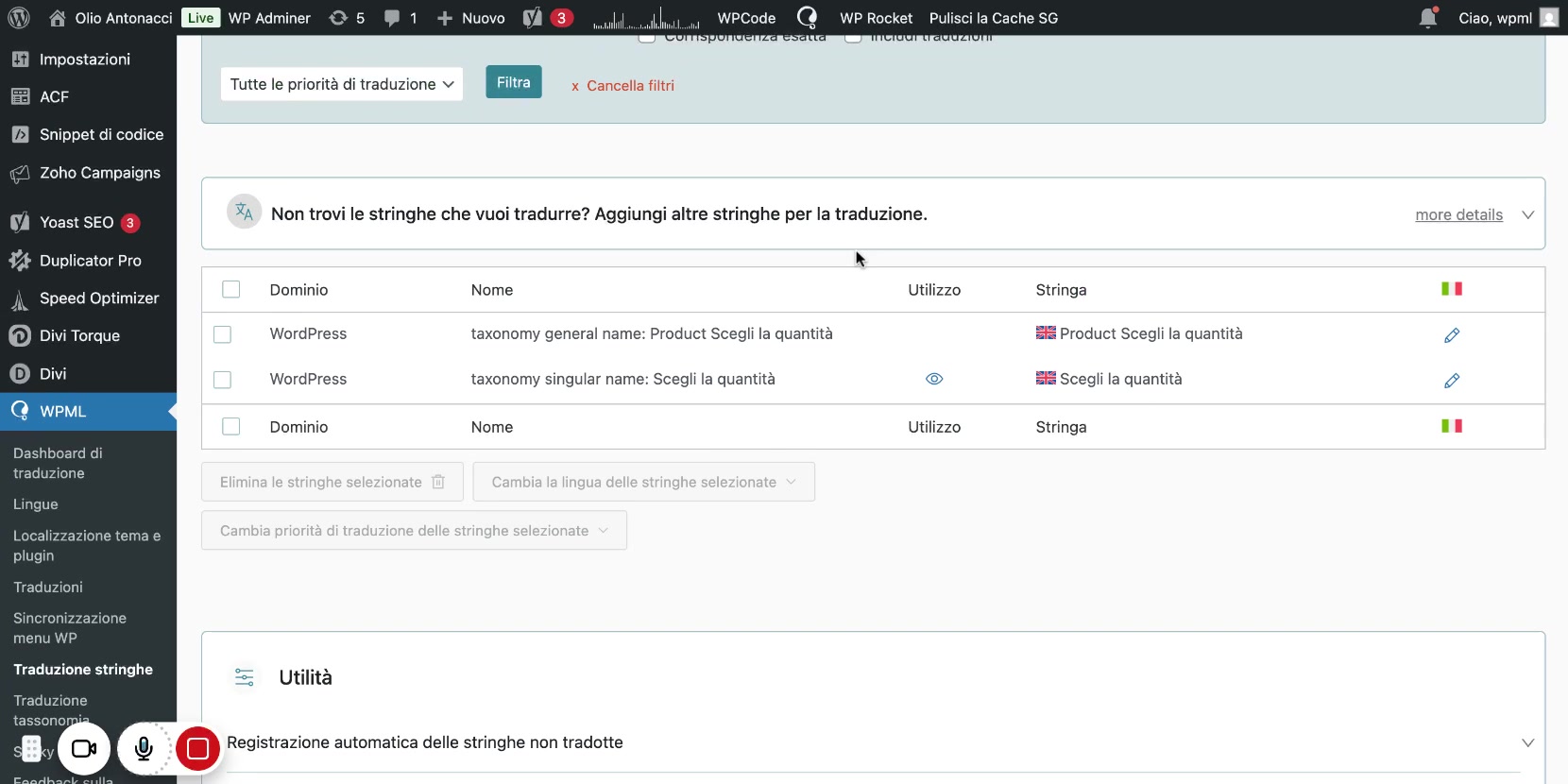Open the notifications bell icon
This screenshot has width=1568, height=784.
pos(1427,18)
